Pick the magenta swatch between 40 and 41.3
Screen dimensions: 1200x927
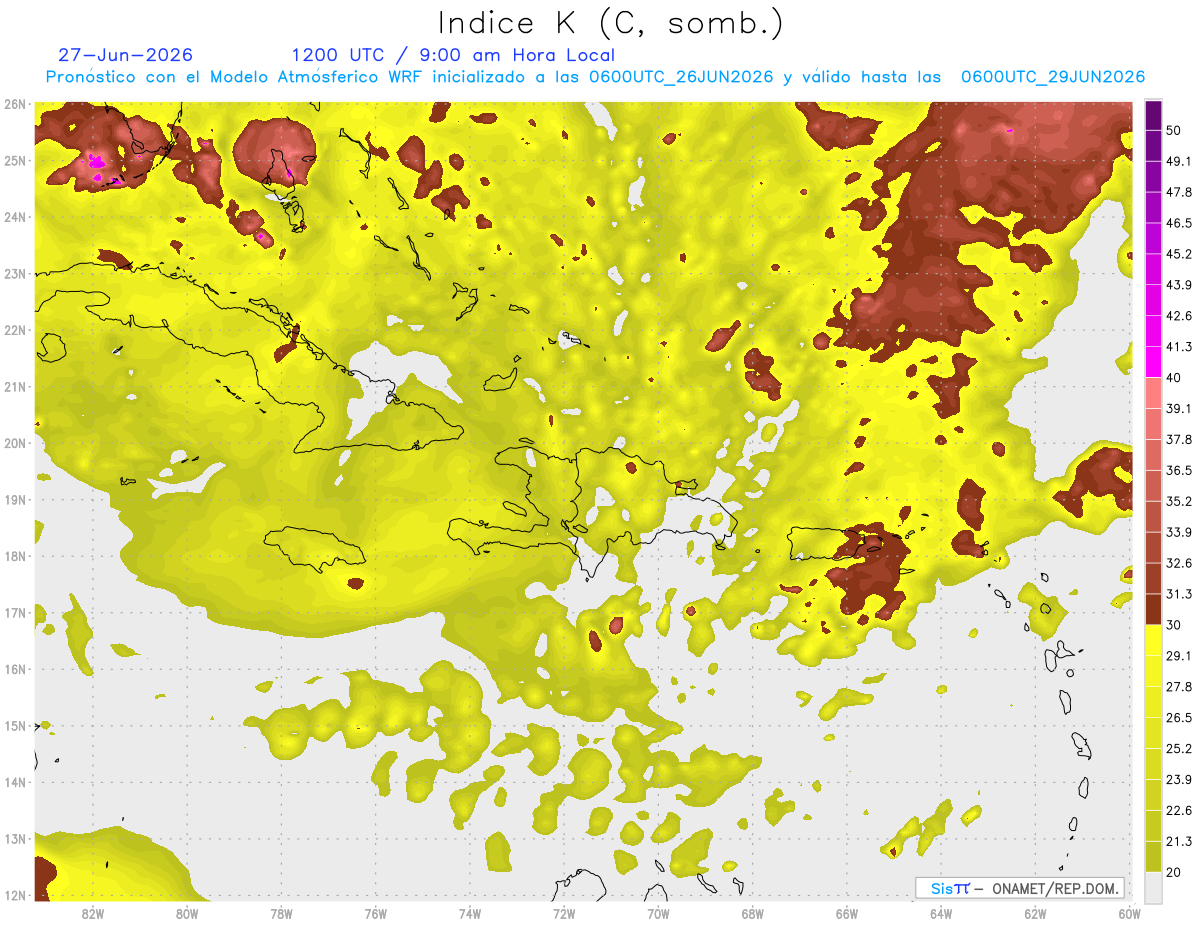(1153, 362)
